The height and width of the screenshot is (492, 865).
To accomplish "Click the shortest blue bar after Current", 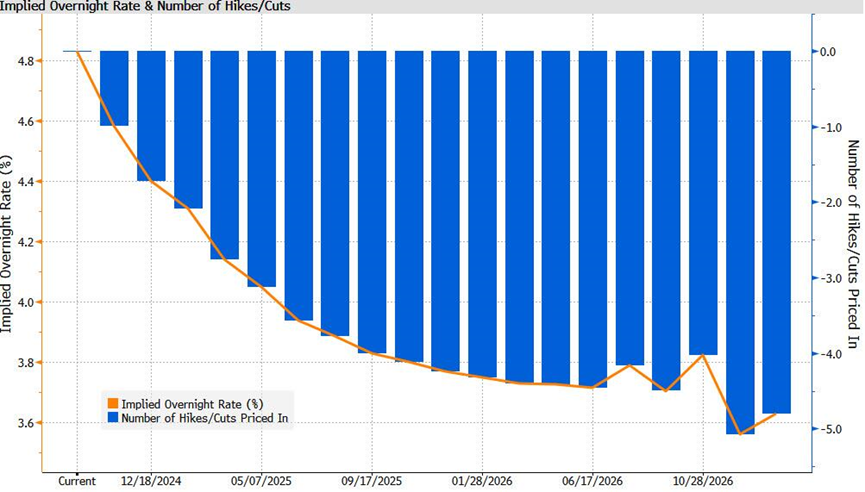I will click(114, 88).
